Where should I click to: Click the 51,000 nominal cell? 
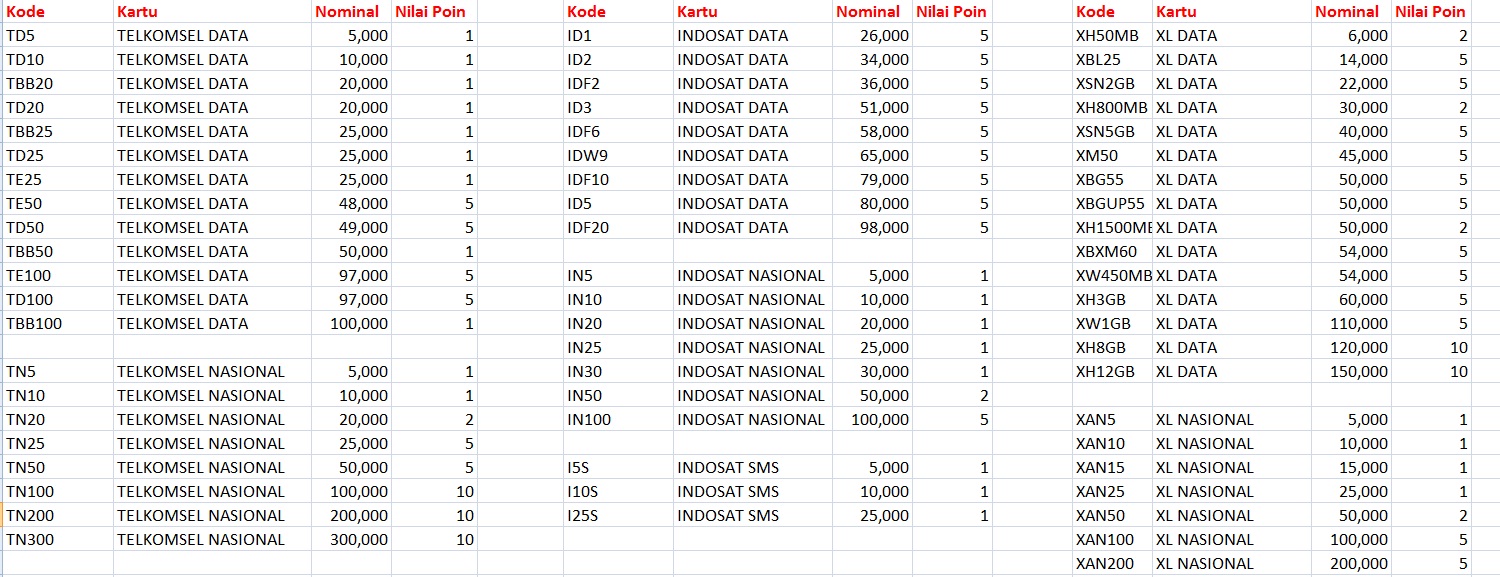(x=872, y=107)
